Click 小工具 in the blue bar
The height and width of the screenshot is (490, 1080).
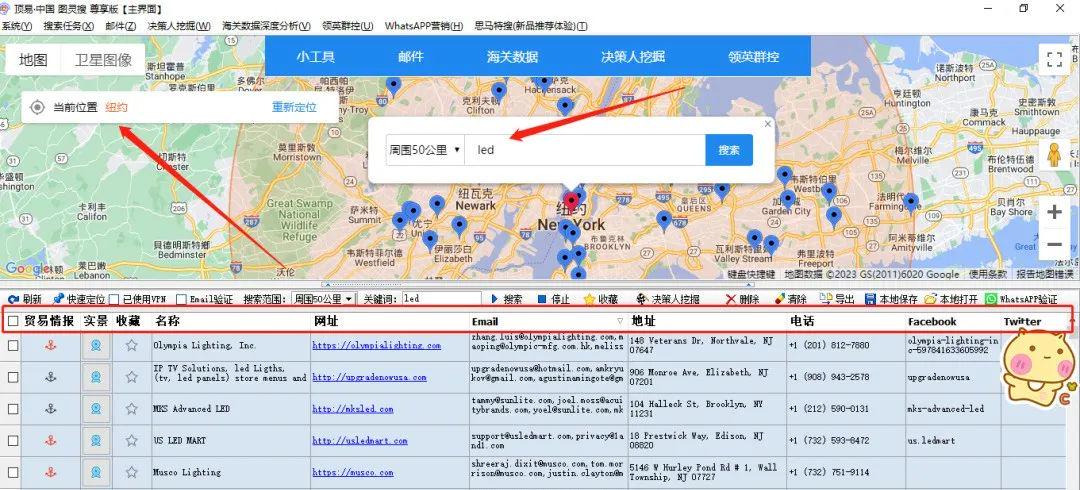click(315, 57)
